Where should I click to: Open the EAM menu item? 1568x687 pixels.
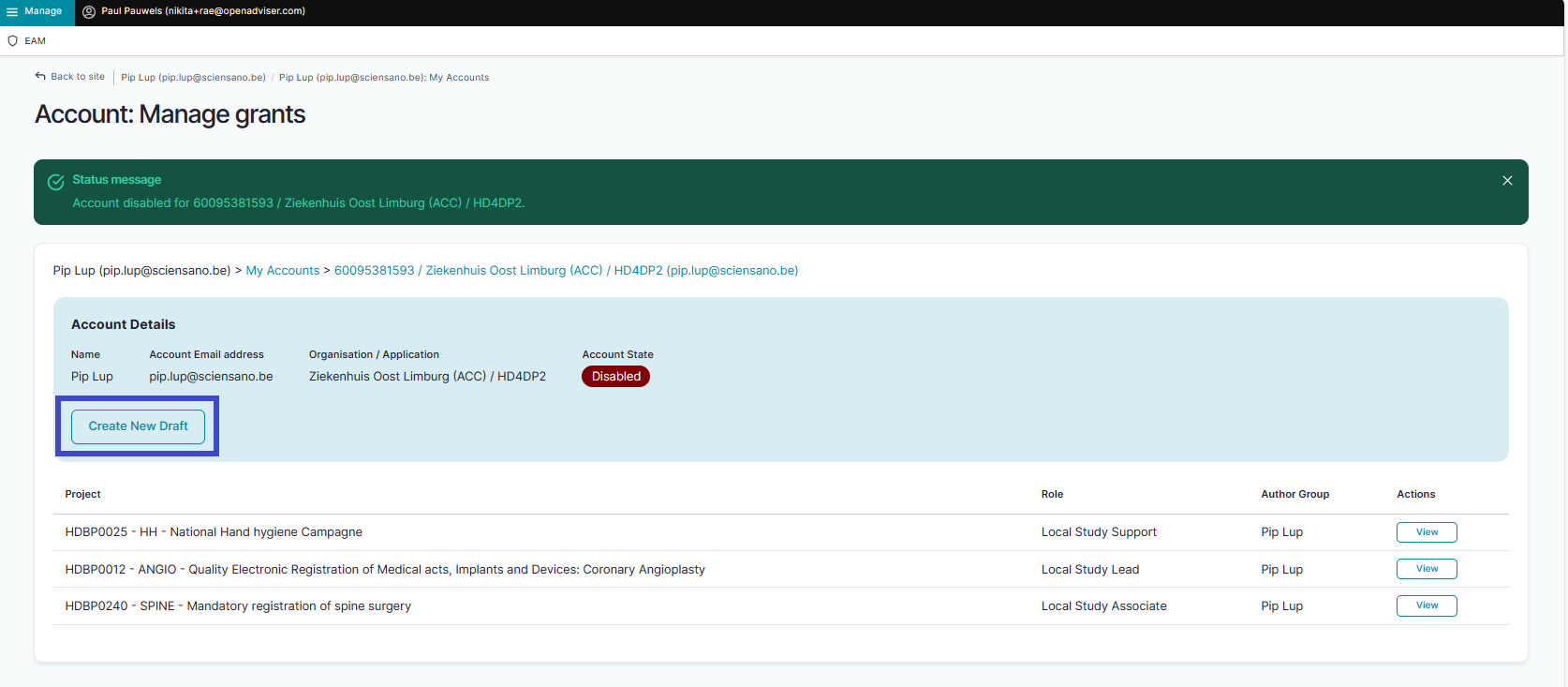pos(35,41)
